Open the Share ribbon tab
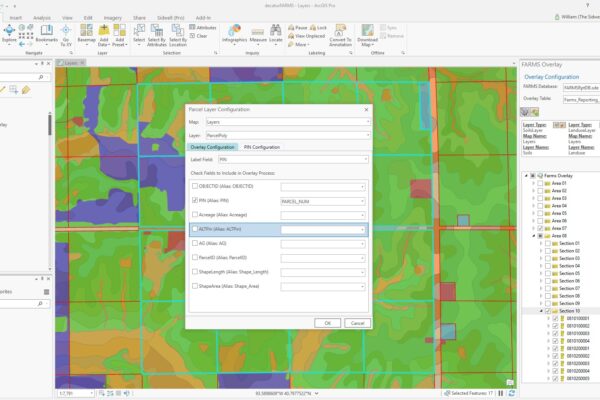This screenshot has height=400, width=600. pos(139,18)
